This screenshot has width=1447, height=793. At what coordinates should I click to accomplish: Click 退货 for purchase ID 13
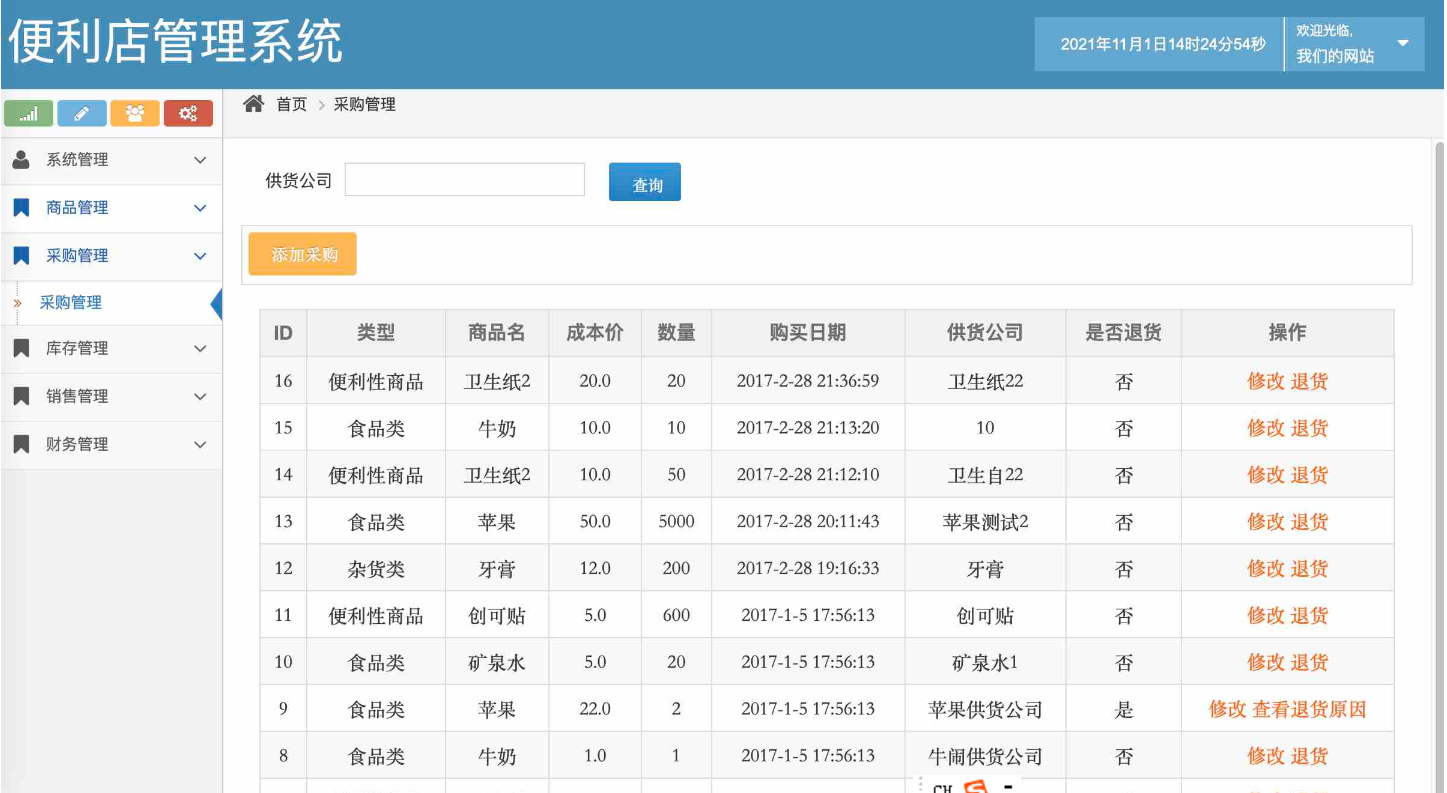1309,522
